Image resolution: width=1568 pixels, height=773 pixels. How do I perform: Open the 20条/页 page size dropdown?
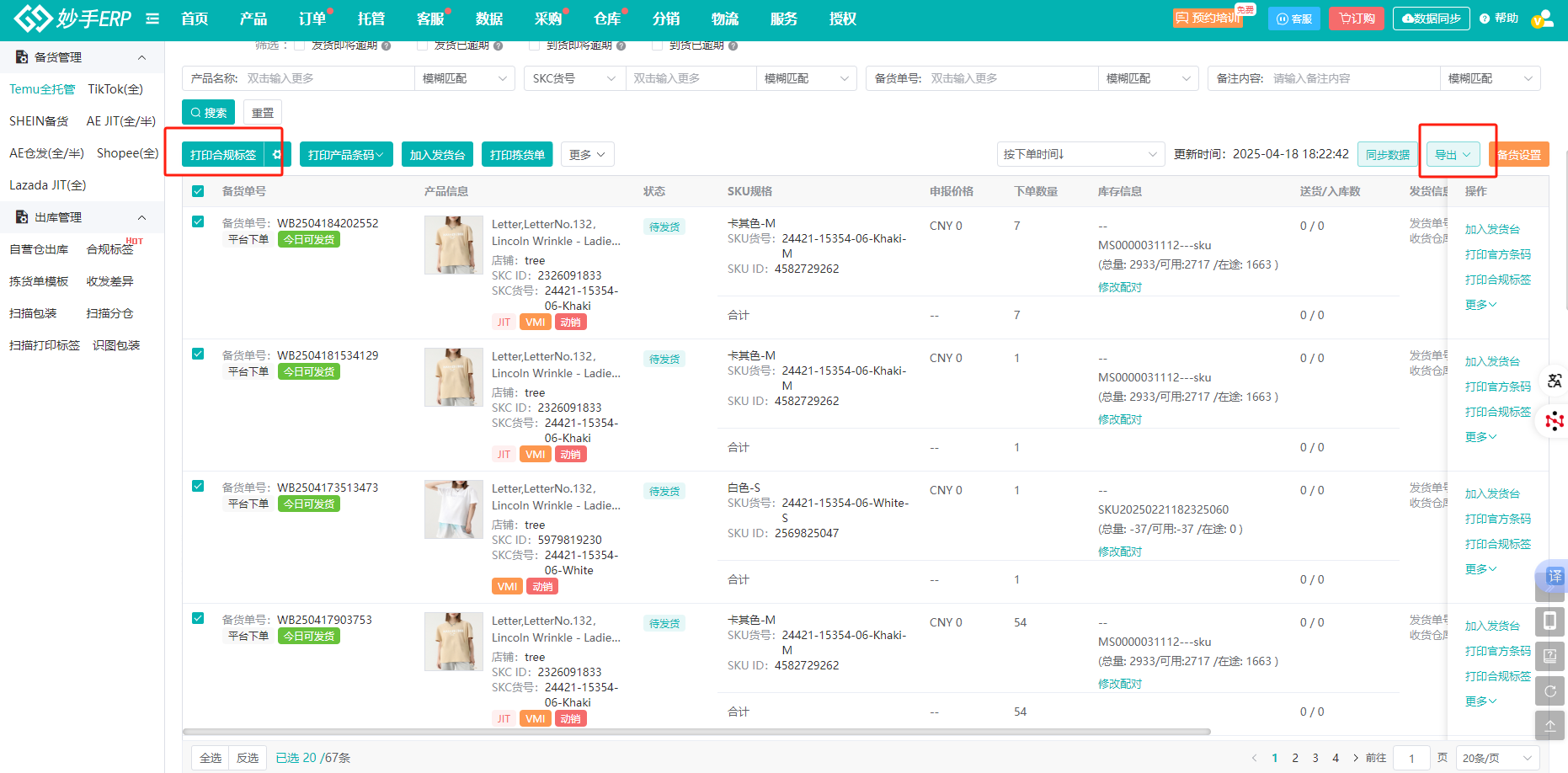coord(1497,758)
